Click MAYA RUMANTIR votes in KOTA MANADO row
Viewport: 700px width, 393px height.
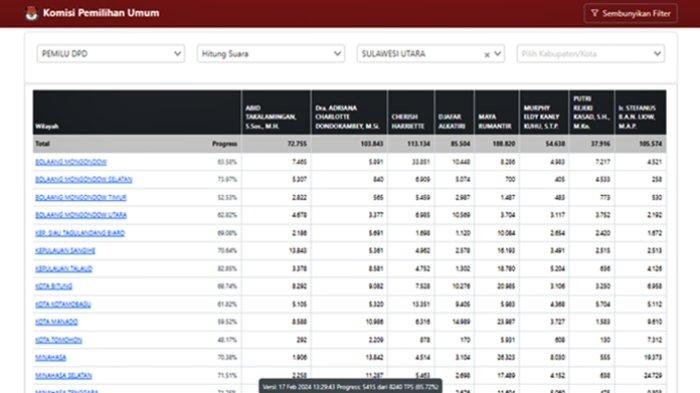click(x=506, y=322)
